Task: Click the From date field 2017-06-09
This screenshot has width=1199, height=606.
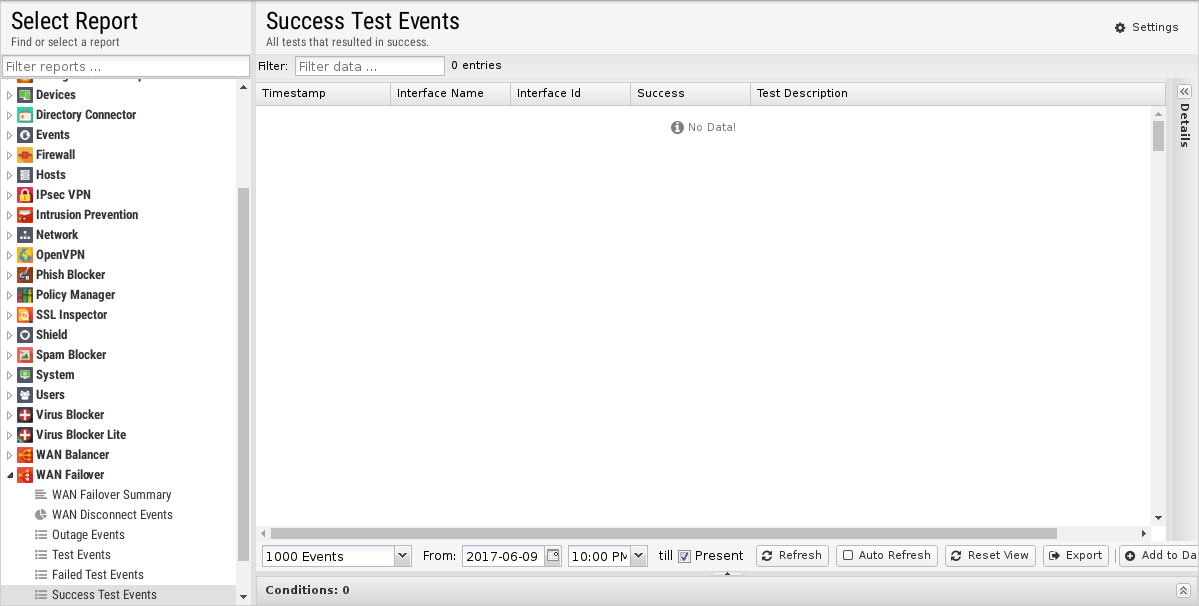Action: click(x=503, y=556)
